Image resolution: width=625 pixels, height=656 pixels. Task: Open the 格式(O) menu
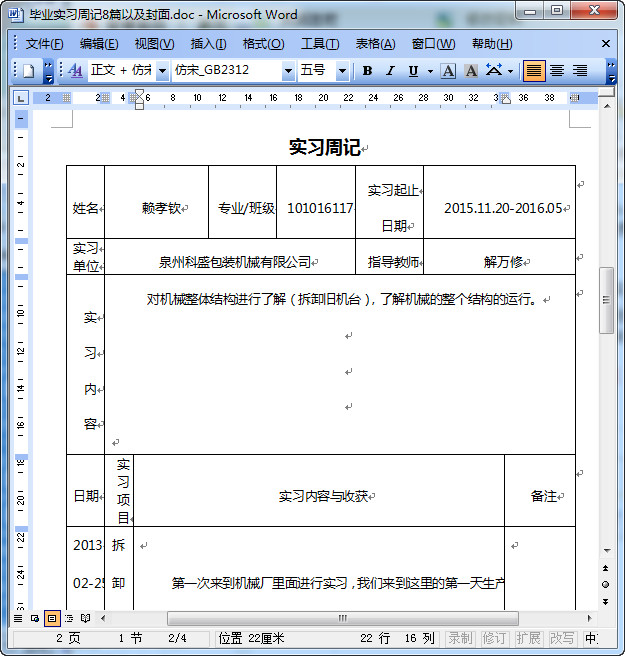click(x=263, y=44)
